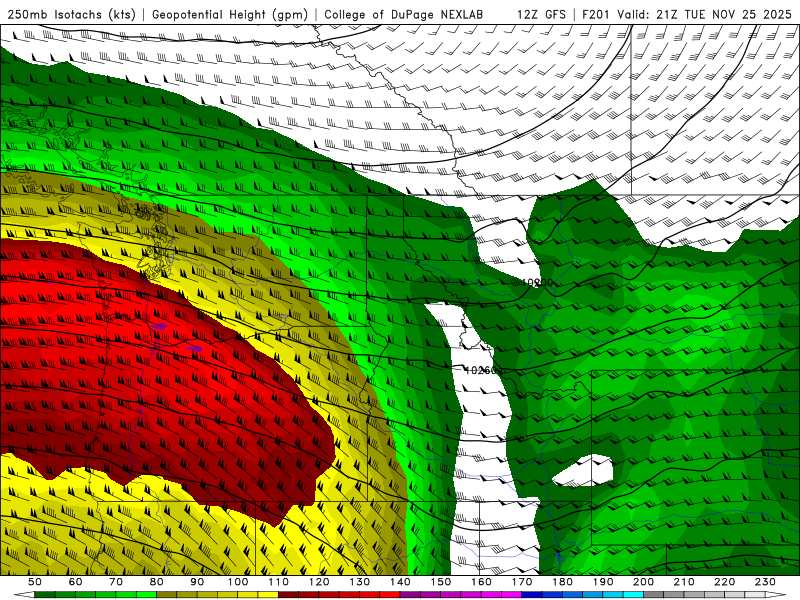800x600 pixels.
Task: Click the bright green swatch just left of 80
Action: pos(146,594)
